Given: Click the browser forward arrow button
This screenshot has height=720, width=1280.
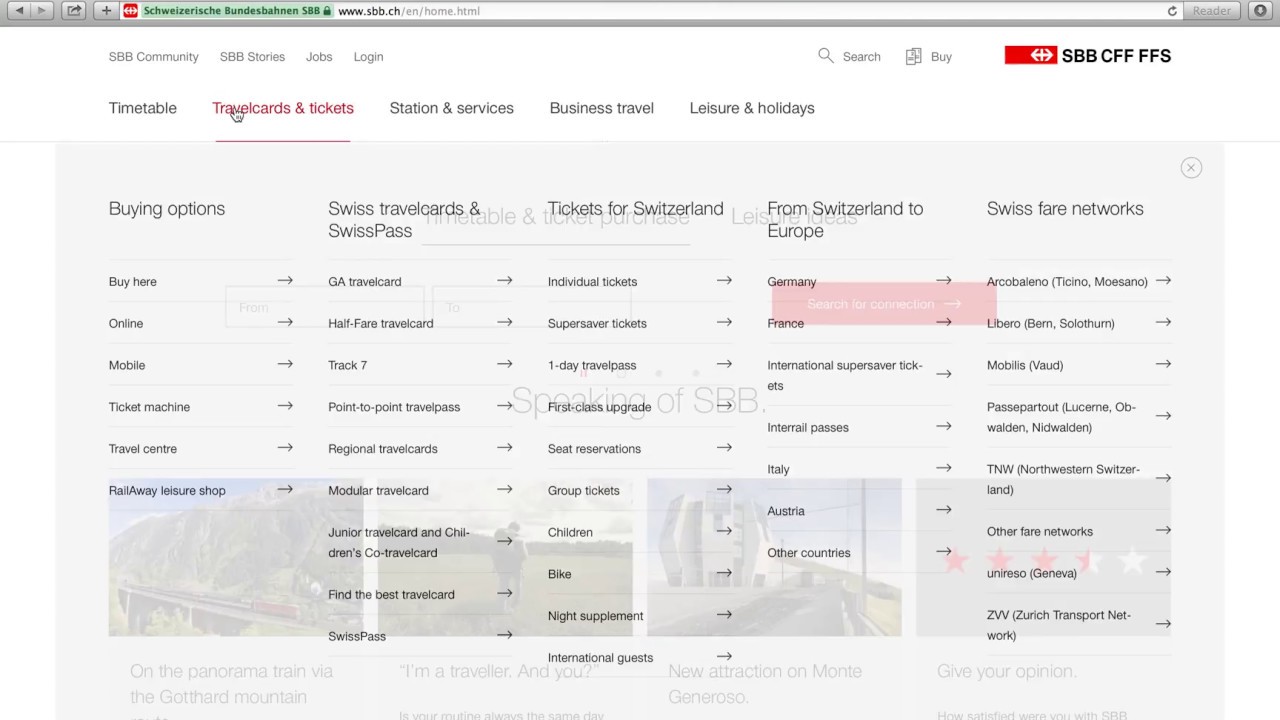Looking at the screenshot, I should click(x=42, y=11).
